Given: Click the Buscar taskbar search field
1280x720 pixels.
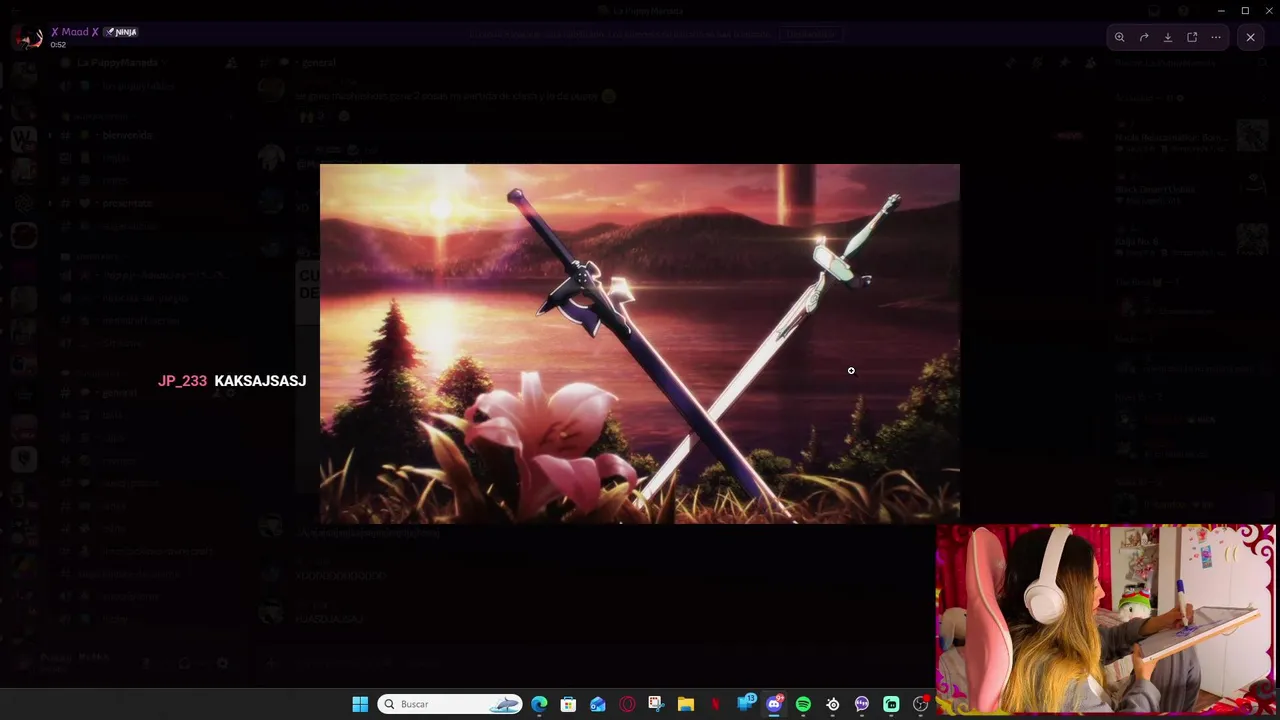Looking at the screenshot, I should tap(450, 704).
